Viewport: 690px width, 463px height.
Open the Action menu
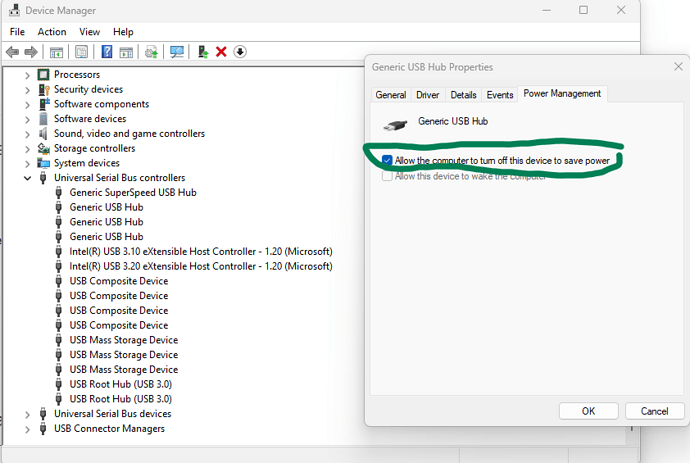point(51,32)
